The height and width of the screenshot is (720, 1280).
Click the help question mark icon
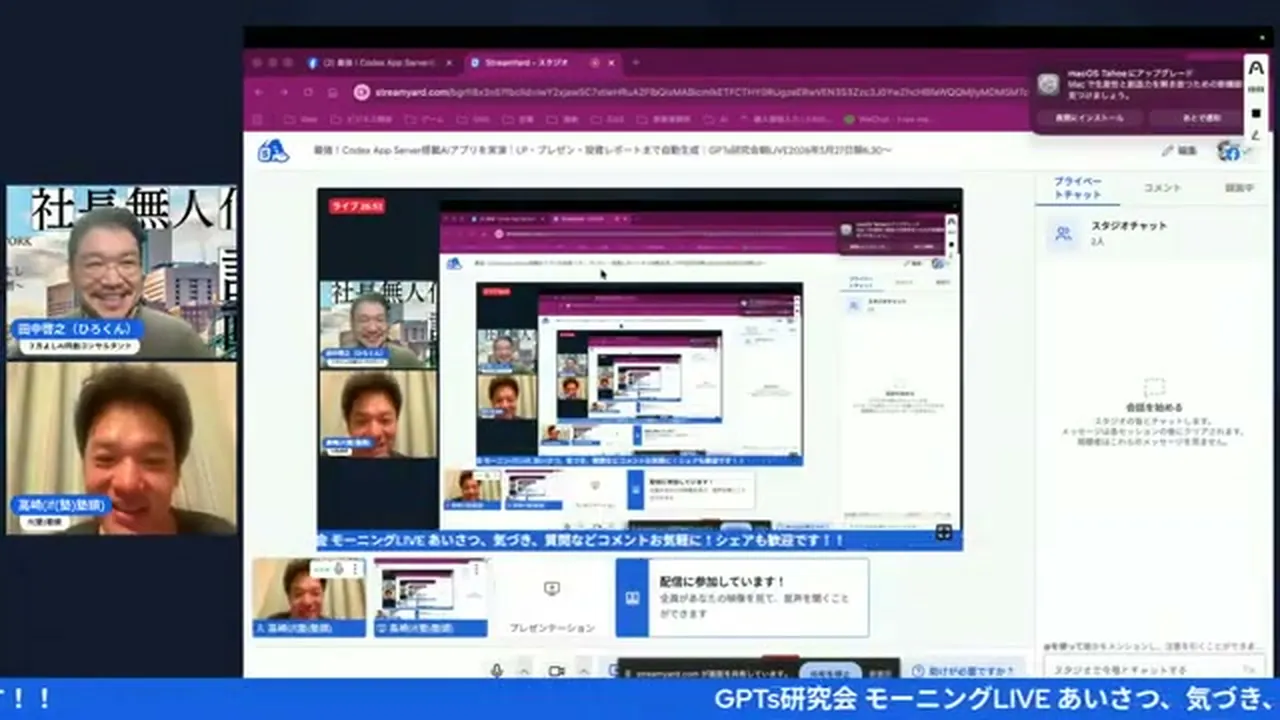click(x=918, y=671)
